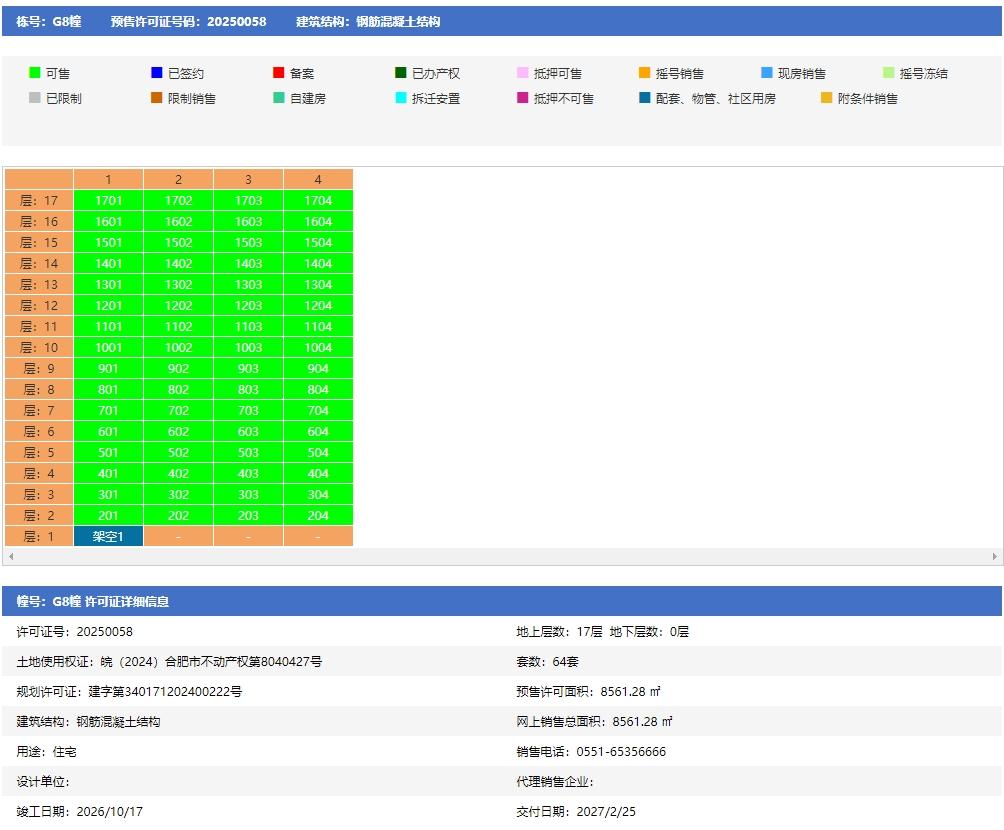The width and height of the screenshot is (1004, 830).
Task: Open unit 1304 details
Action: [x=318, y=284]
